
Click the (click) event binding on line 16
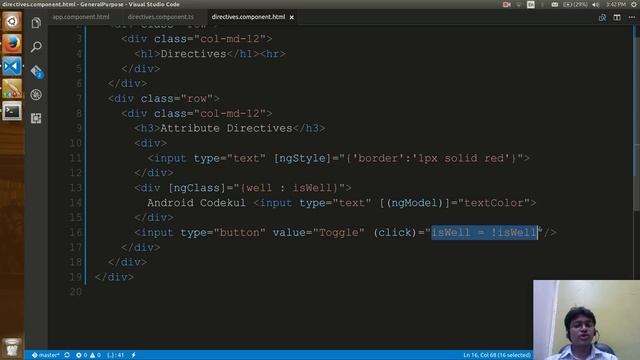pos(395,233)
